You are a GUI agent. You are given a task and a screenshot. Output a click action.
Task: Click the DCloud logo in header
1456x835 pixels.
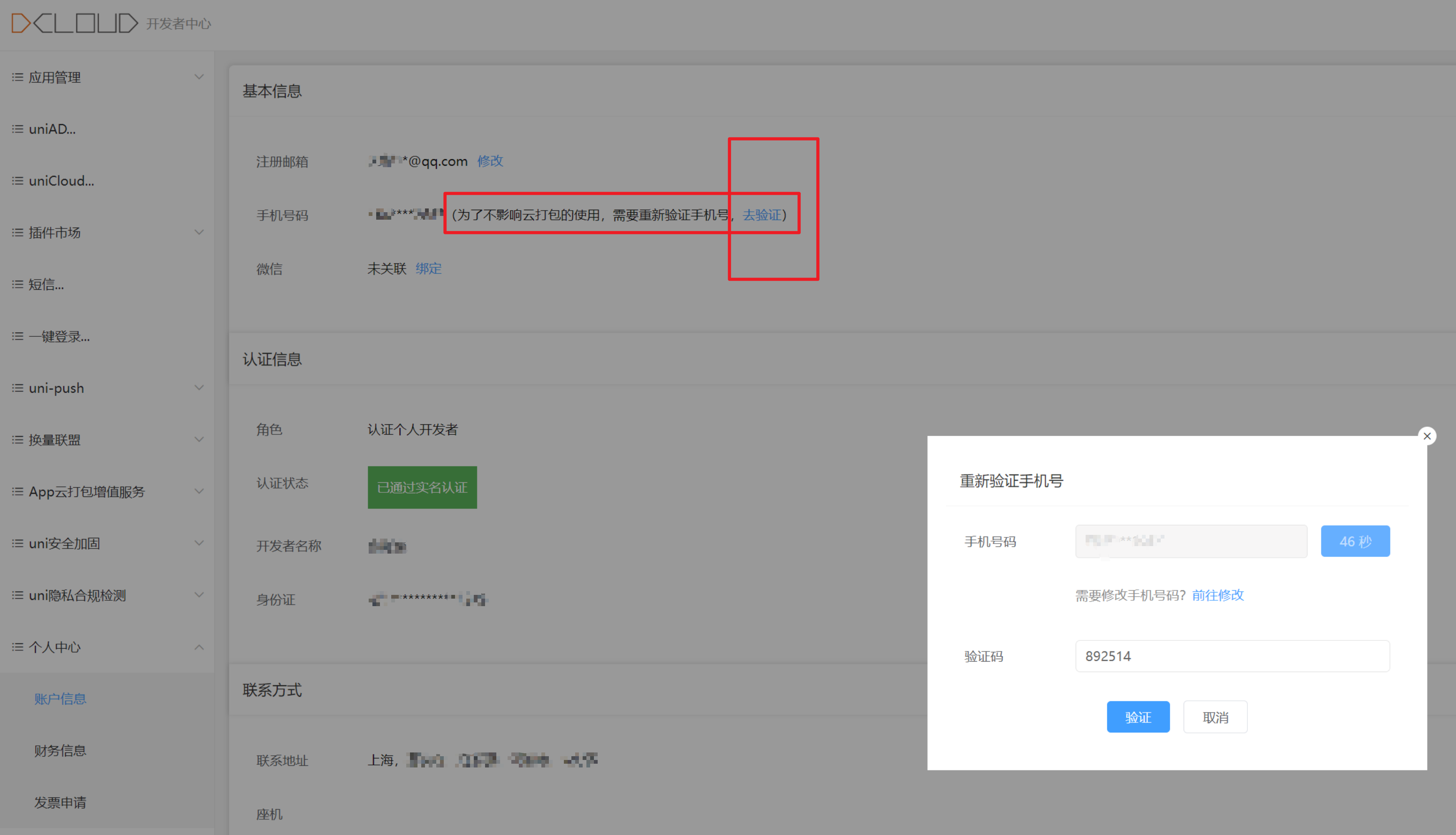(x=75, y=23)
